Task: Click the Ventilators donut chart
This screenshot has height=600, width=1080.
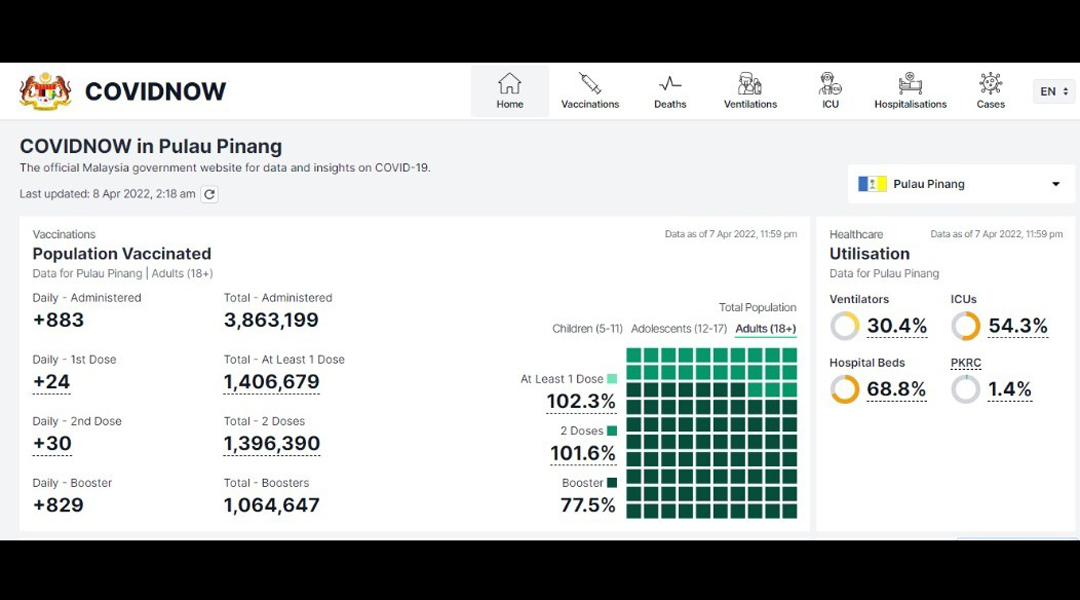Action: point(844,326)
